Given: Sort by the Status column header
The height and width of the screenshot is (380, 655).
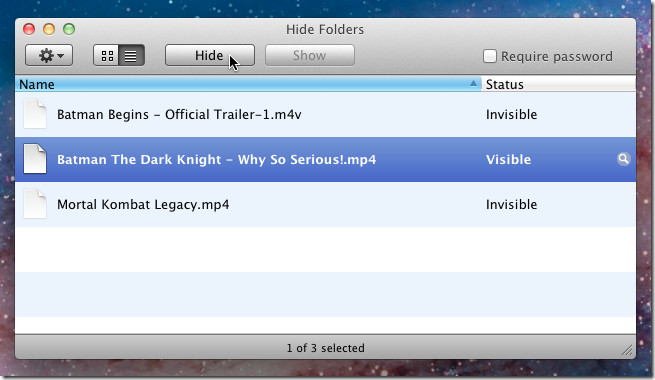Looking at the screenshot, I should pyautogui.click(x=559, y=84).
